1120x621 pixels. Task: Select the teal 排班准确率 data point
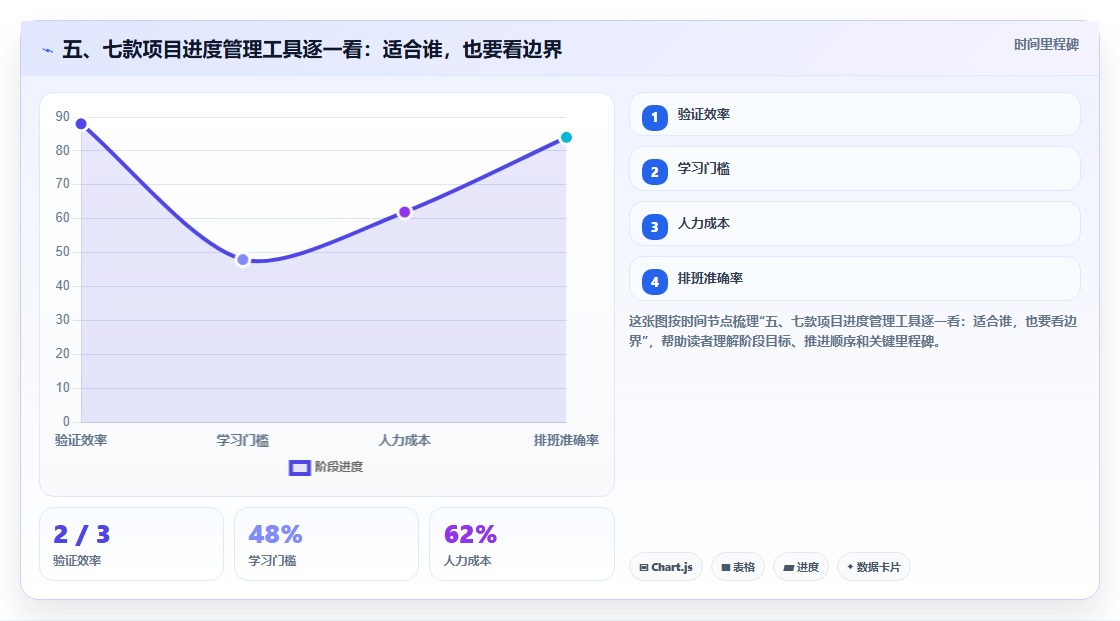(566, 137)
